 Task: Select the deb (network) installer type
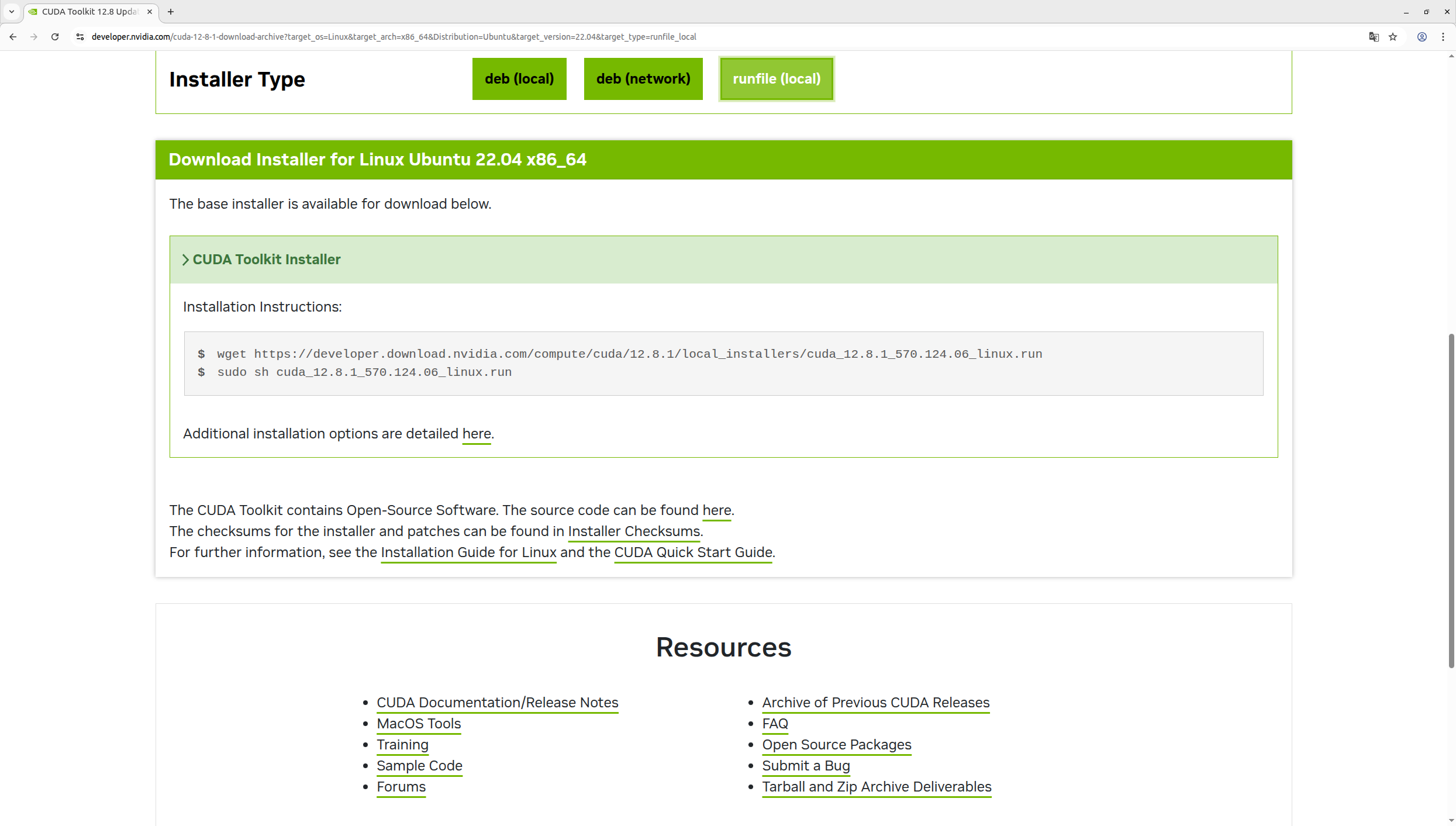coord(643,79)
